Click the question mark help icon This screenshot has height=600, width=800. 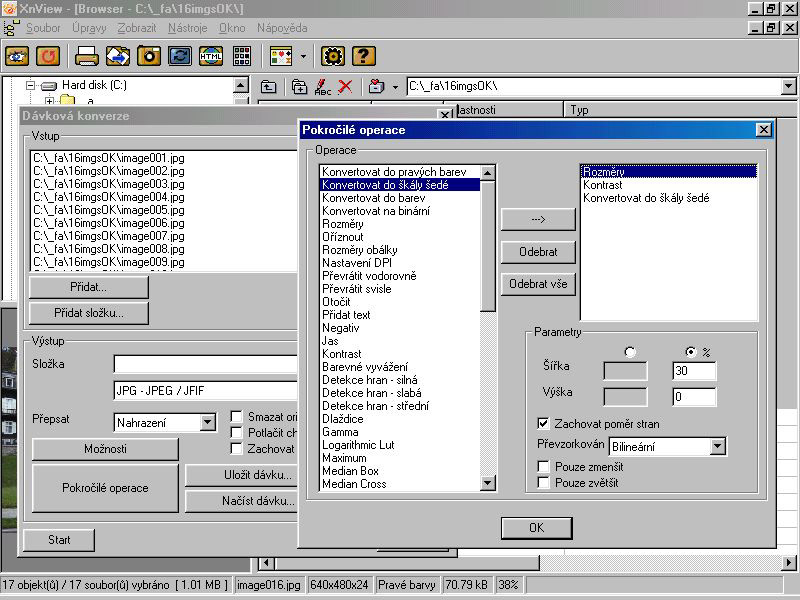pos(364,56)
